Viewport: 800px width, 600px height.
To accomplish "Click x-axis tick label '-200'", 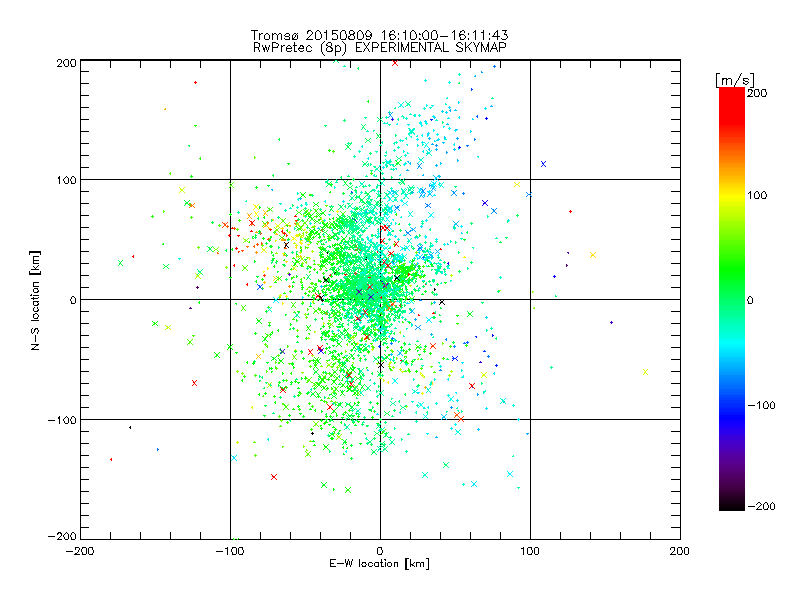I will (x=80, y=551).
